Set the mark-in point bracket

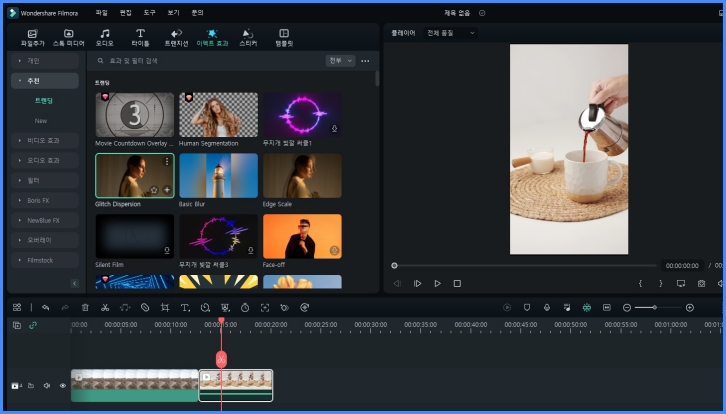click(x=640, y=283)
